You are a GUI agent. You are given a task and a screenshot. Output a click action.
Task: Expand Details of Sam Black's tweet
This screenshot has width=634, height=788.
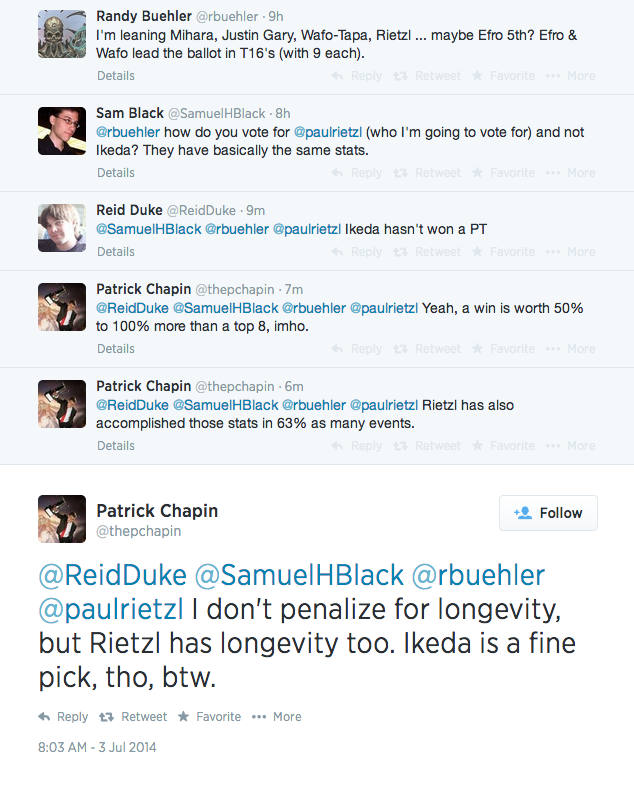click(x=116, y=173)
